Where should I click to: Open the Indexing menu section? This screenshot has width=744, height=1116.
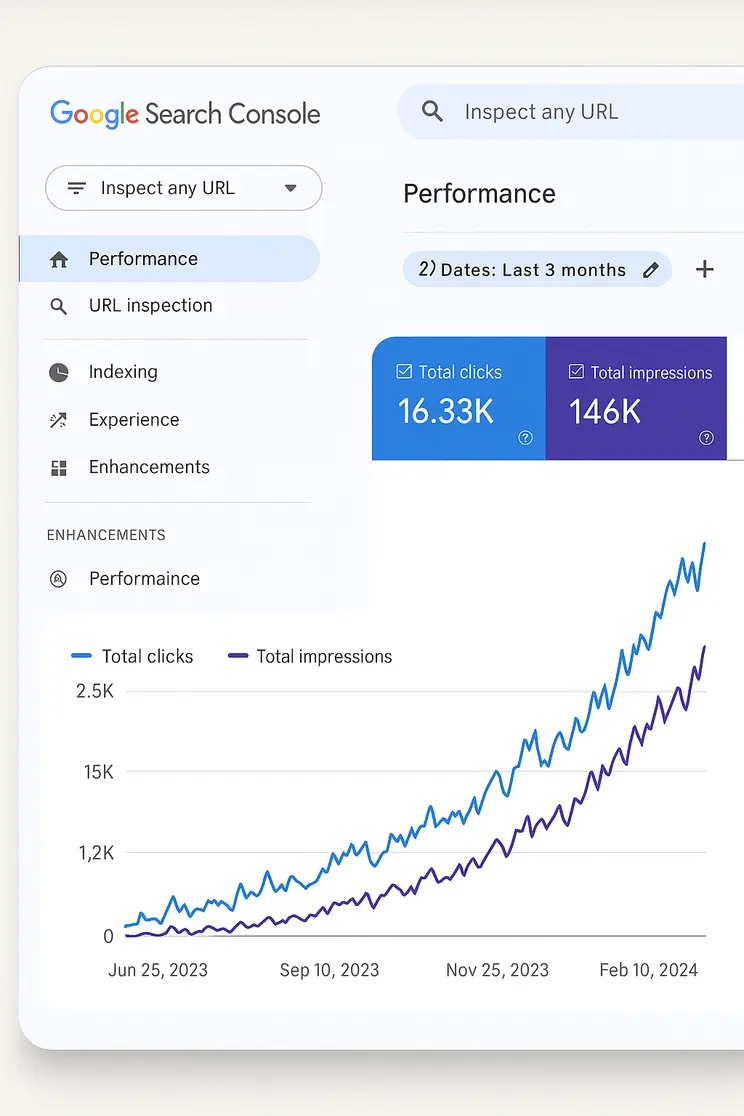point(123,372)
